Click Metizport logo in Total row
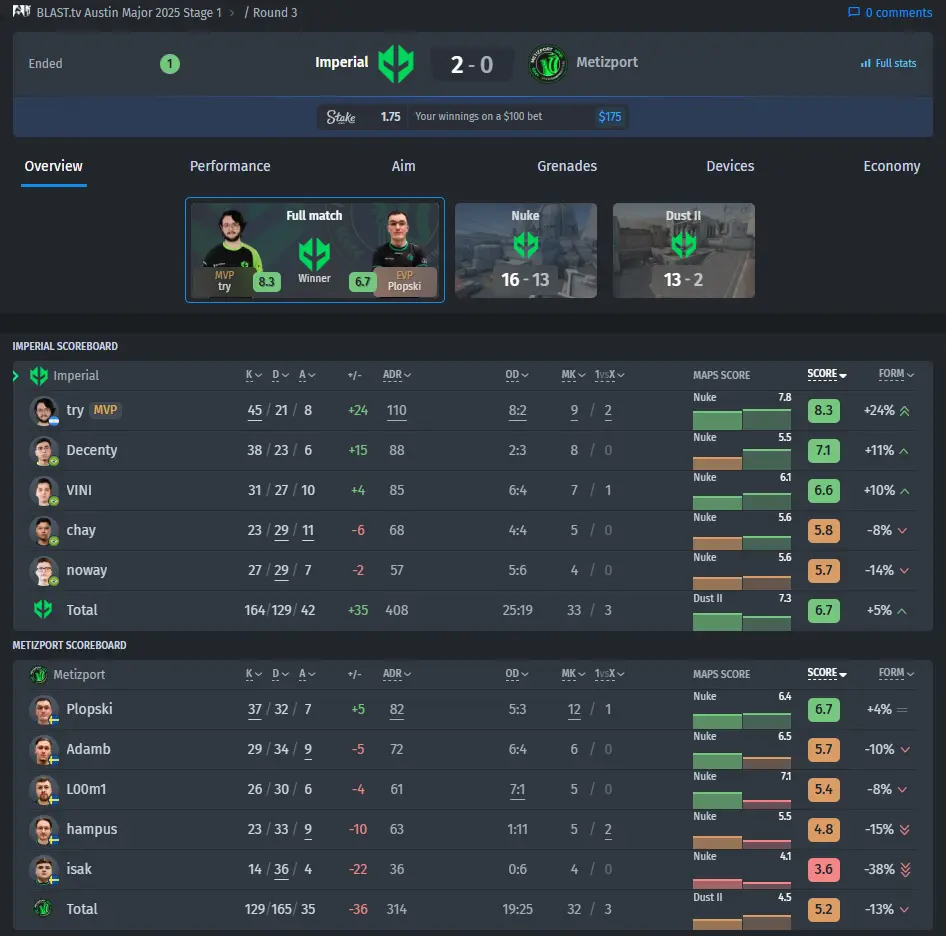 (x=43, y=908)
